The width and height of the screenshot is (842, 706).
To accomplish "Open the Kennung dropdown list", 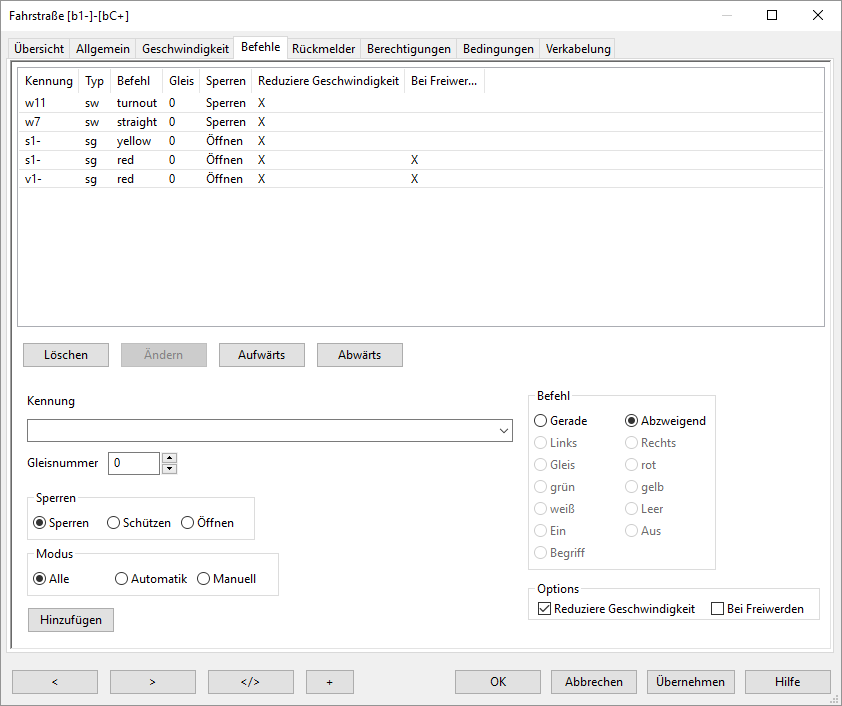I will pos(502,431).
